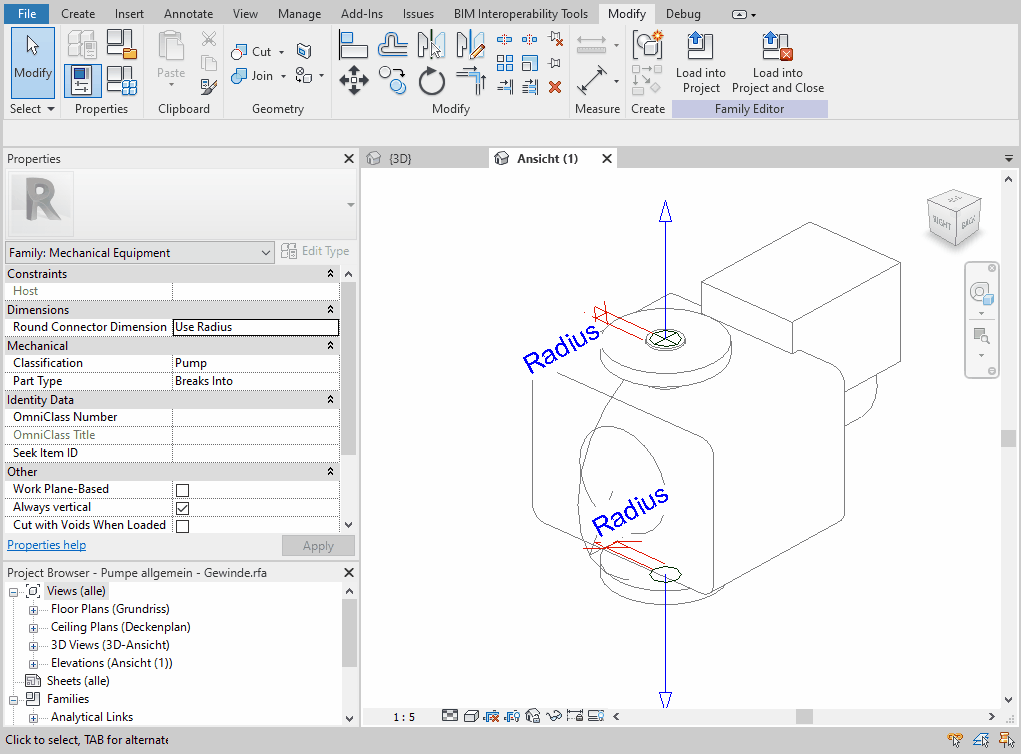Choose Mirror - Draw Axis tool
The image size is (1021, 754).
[x=470, y=45]
